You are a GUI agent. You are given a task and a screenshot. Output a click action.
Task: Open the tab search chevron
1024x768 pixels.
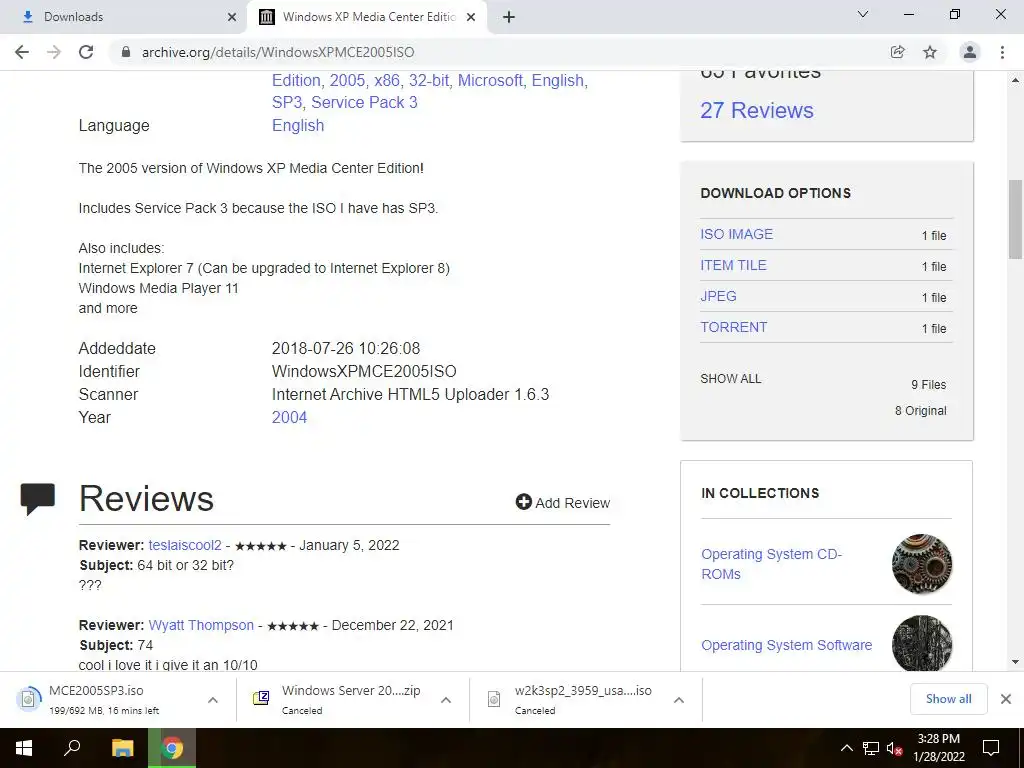click(x=863, y=14)
